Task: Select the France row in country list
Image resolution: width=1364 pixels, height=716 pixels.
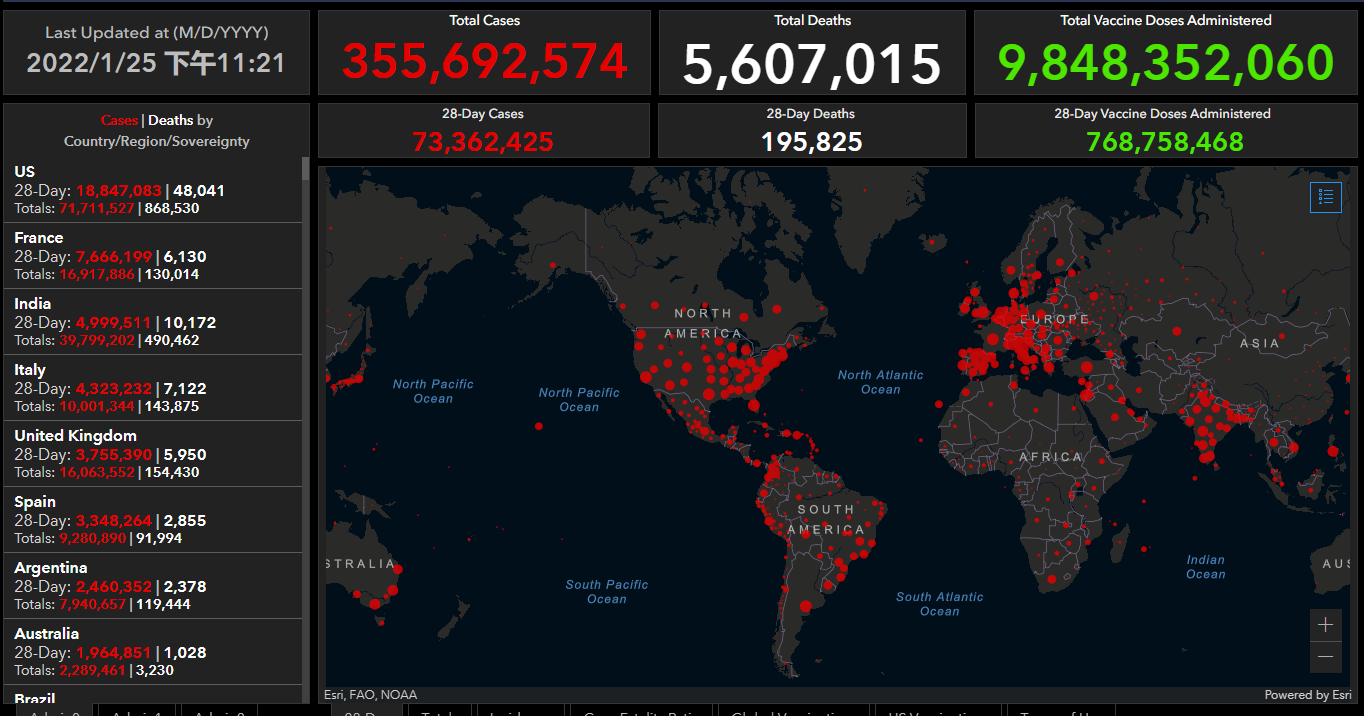Action: pyautogui.click(x=152, y=256)
